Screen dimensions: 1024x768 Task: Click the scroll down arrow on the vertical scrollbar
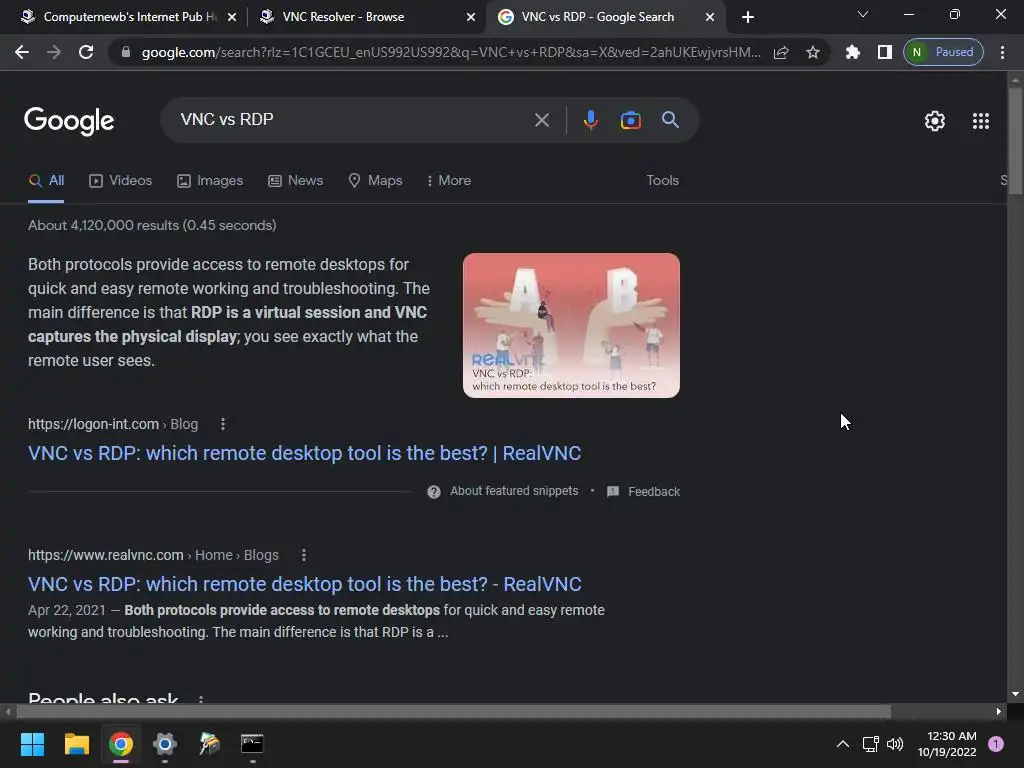coord(1015,694)
